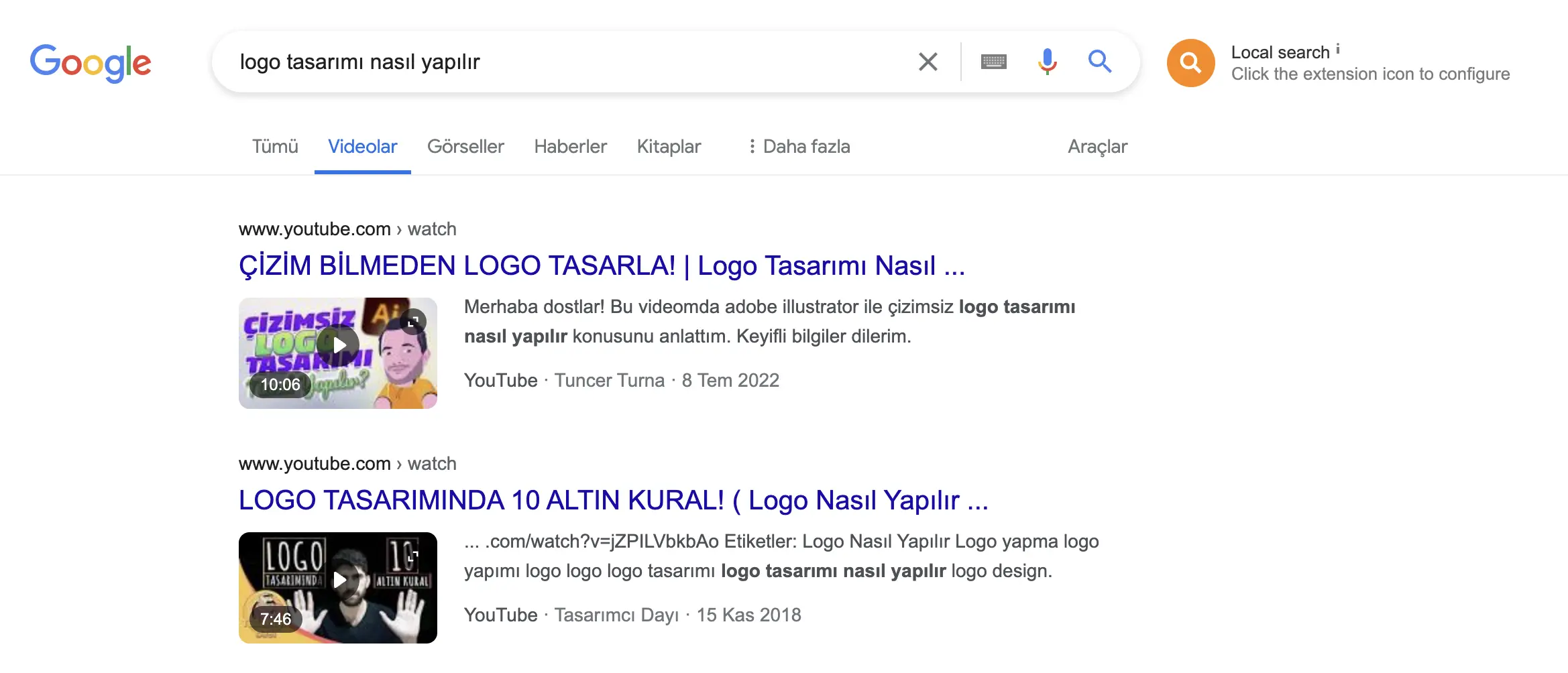Click 'Tasarımcı Dayı' channel name
The height and width of the screenshot is (673, 1568).
click(616, 615)
